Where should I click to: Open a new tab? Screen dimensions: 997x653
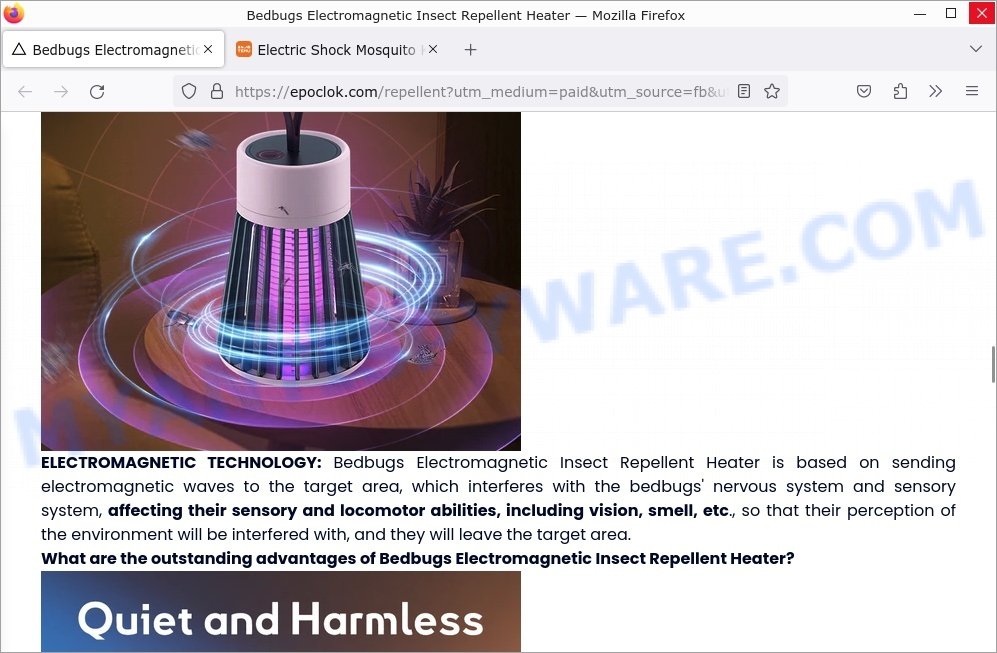click(471, 50)
